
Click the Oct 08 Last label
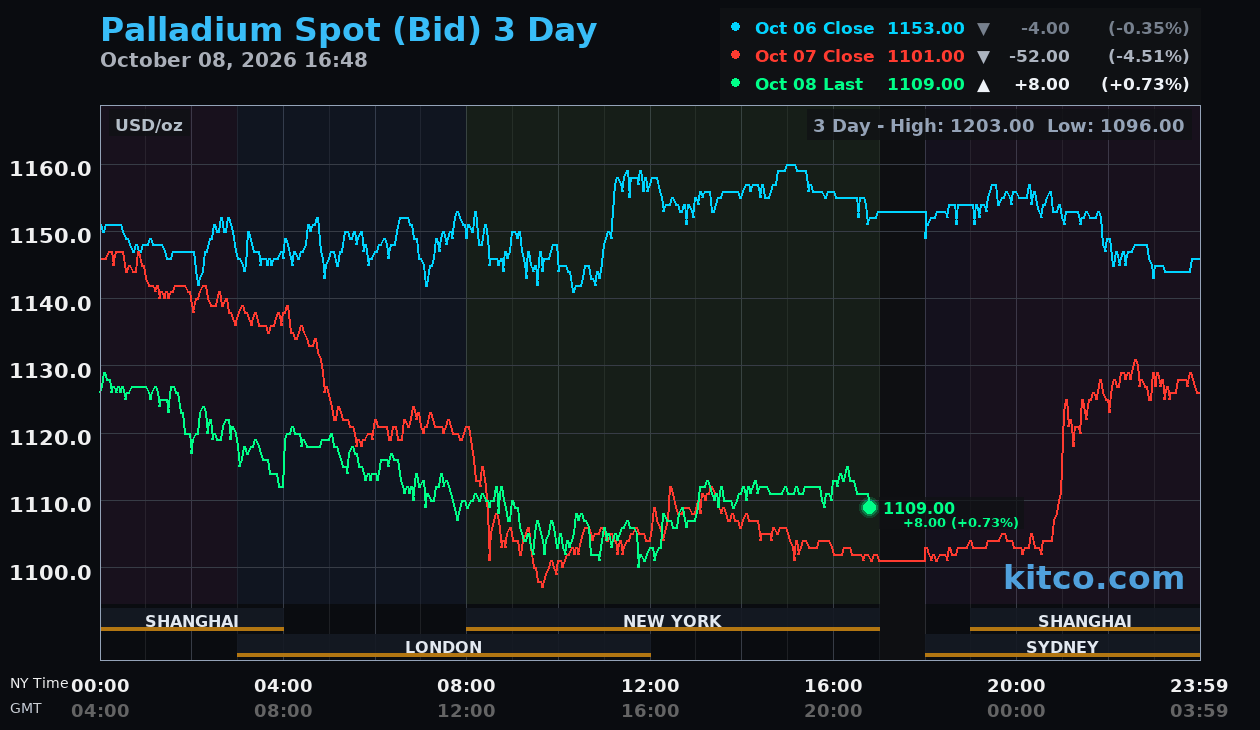[x=809, y=85]
